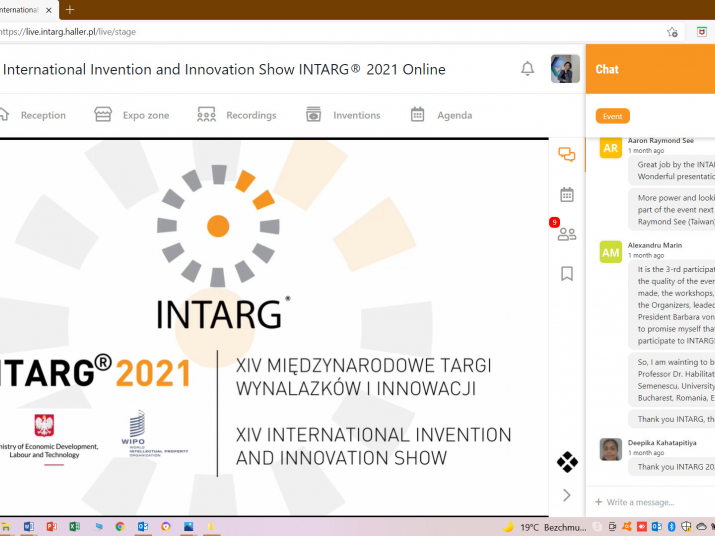Go to the Reception tab
This screenshot has height=536, width=715.
32,115
